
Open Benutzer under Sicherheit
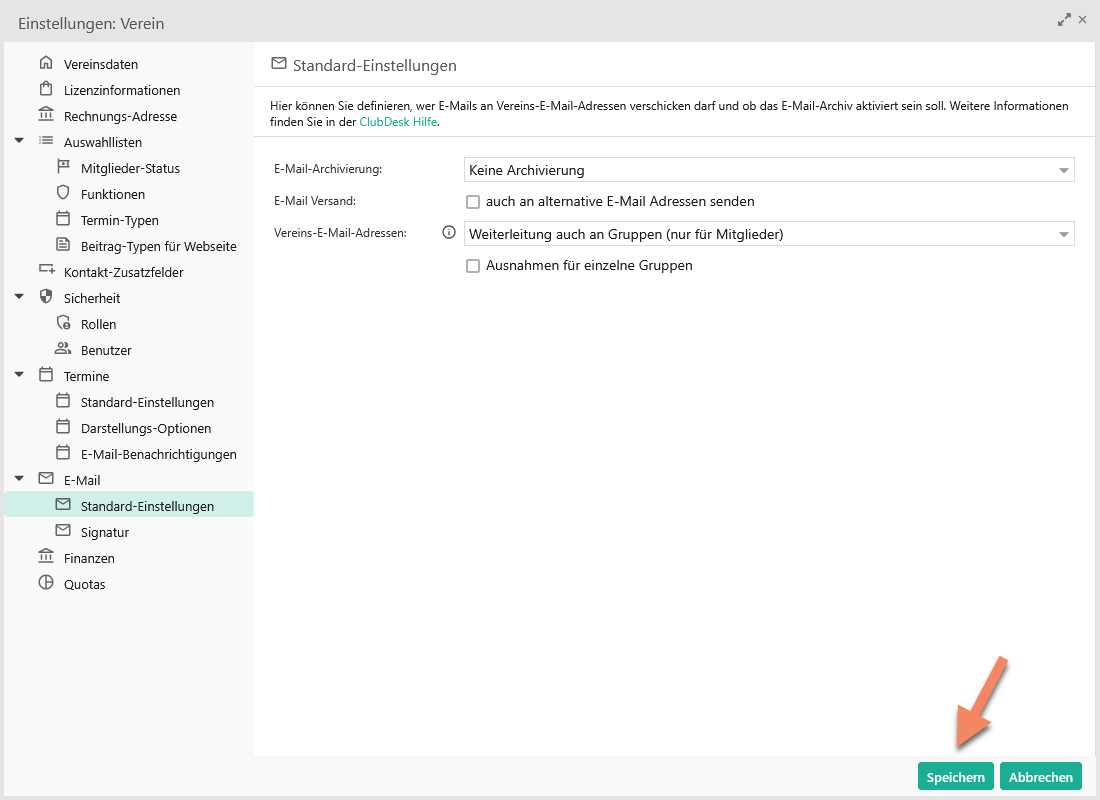point(106,350)
